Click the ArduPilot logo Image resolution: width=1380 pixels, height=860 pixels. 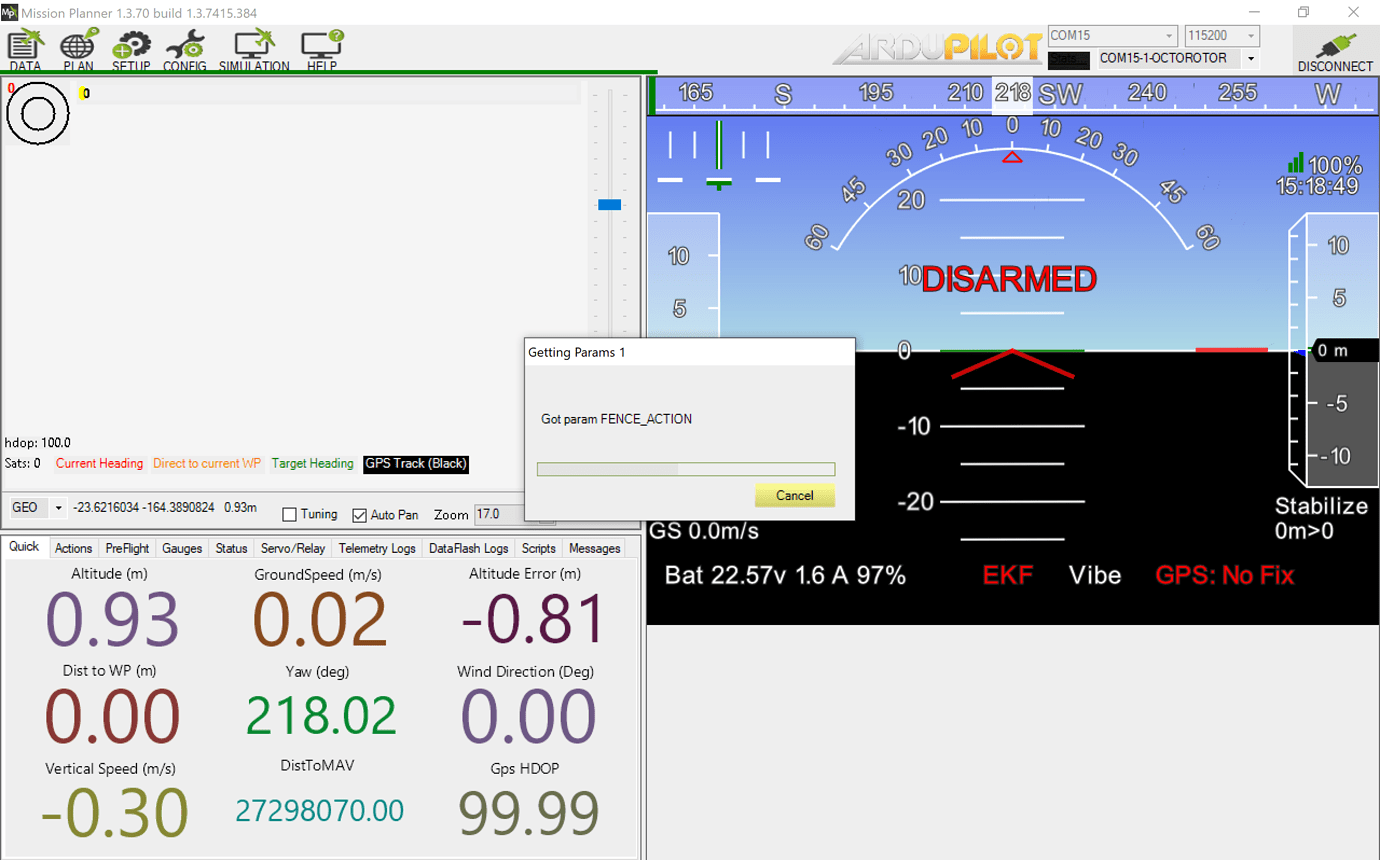click(938, 47)
